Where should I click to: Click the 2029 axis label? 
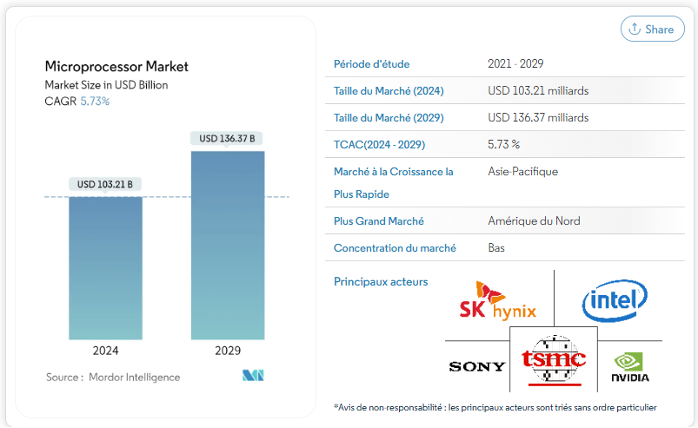click(x=228, y=351)
